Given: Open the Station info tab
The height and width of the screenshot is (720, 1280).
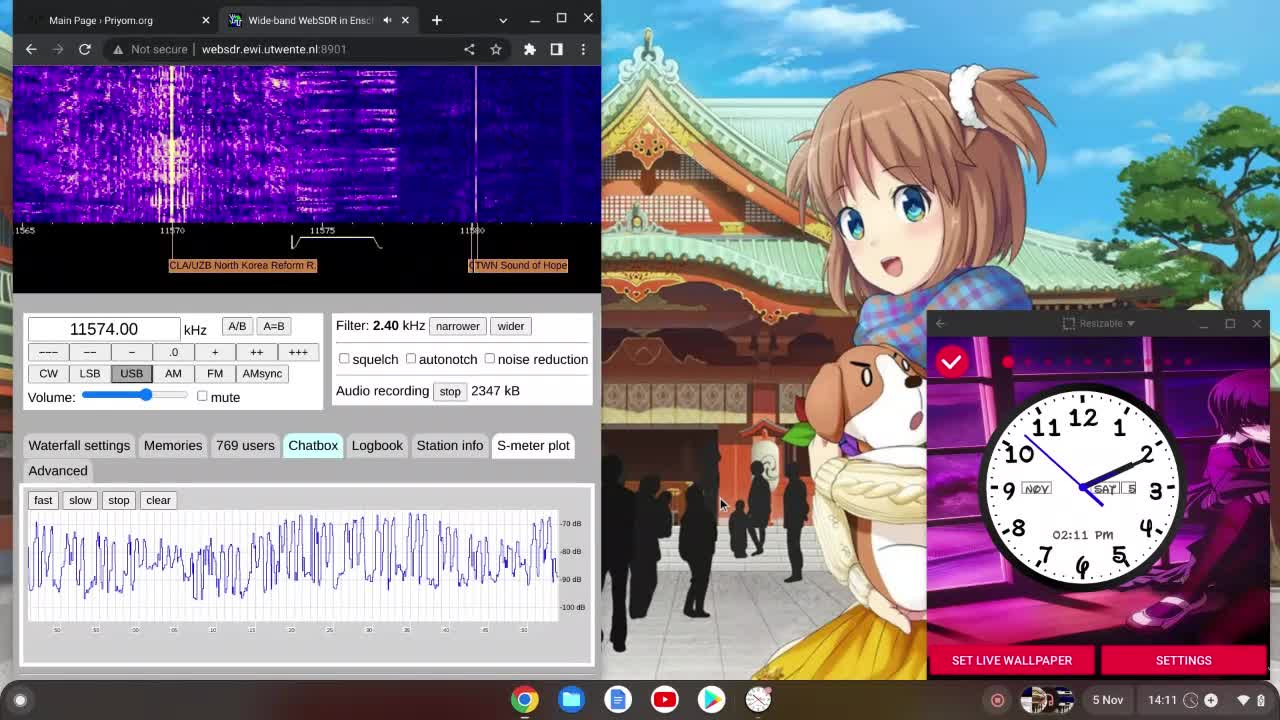Looking at the screenshot, I should (x=450, y=446).
